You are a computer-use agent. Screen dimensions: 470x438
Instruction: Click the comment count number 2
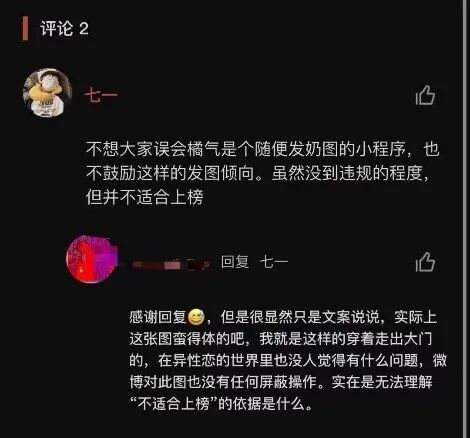click(84, 29)
